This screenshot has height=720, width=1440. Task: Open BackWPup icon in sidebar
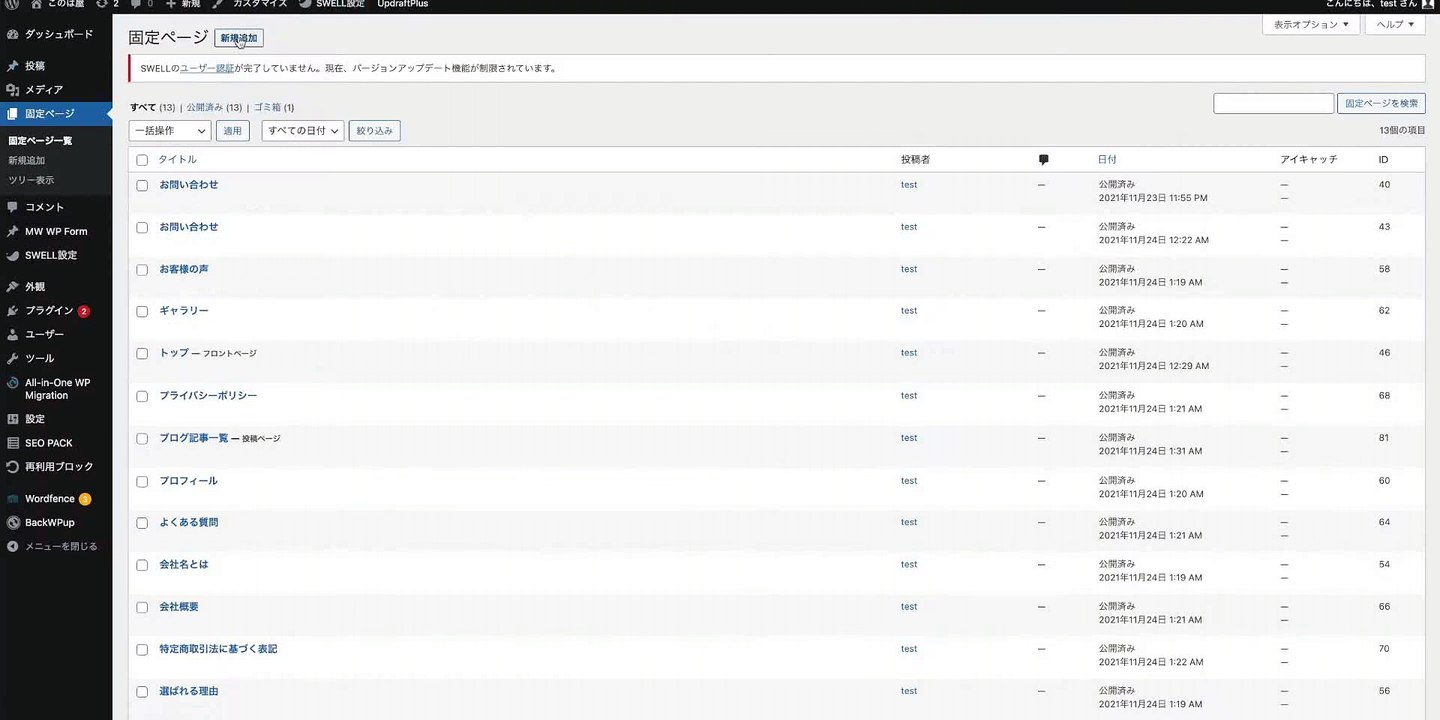click(x=12, y=523)
